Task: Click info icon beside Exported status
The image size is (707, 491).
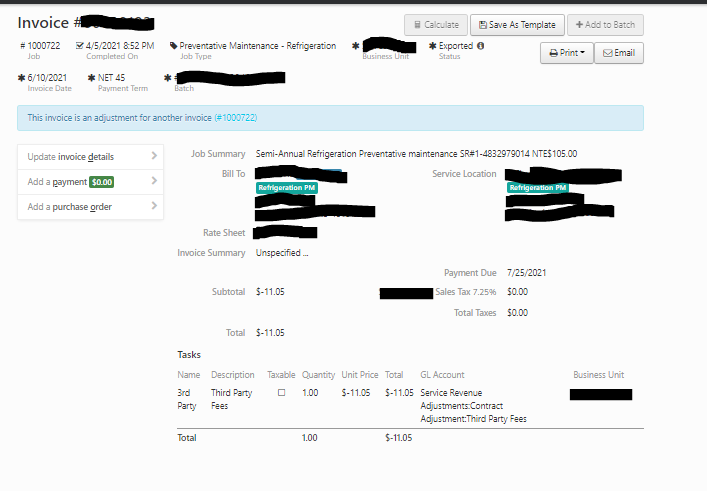Action: coord(481,46)
